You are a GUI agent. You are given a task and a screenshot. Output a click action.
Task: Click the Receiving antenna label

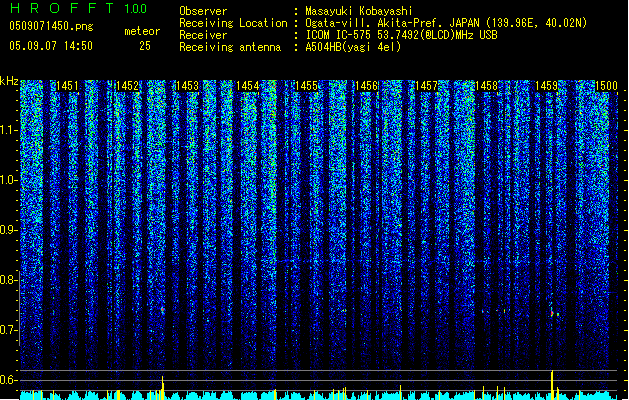230,47
